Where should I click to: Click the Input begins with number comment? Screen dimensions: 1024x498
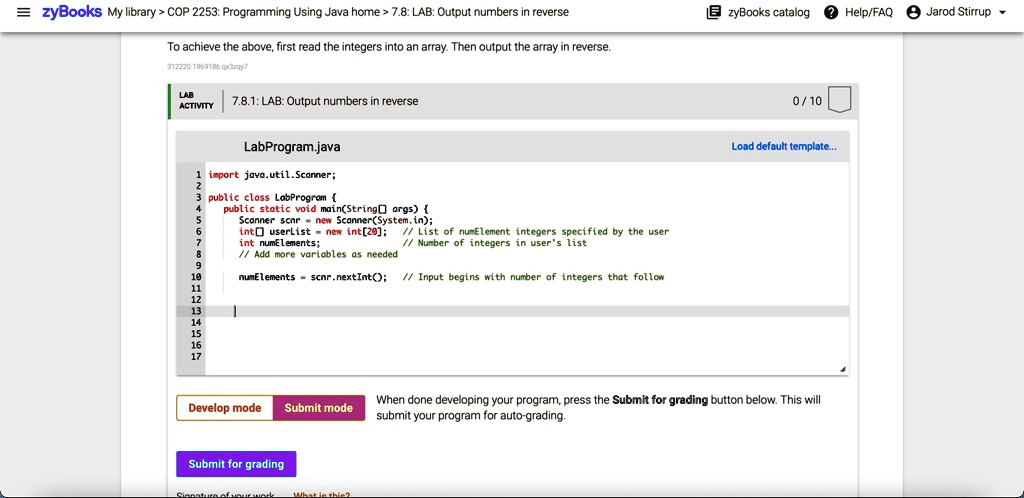pos(534,277)
